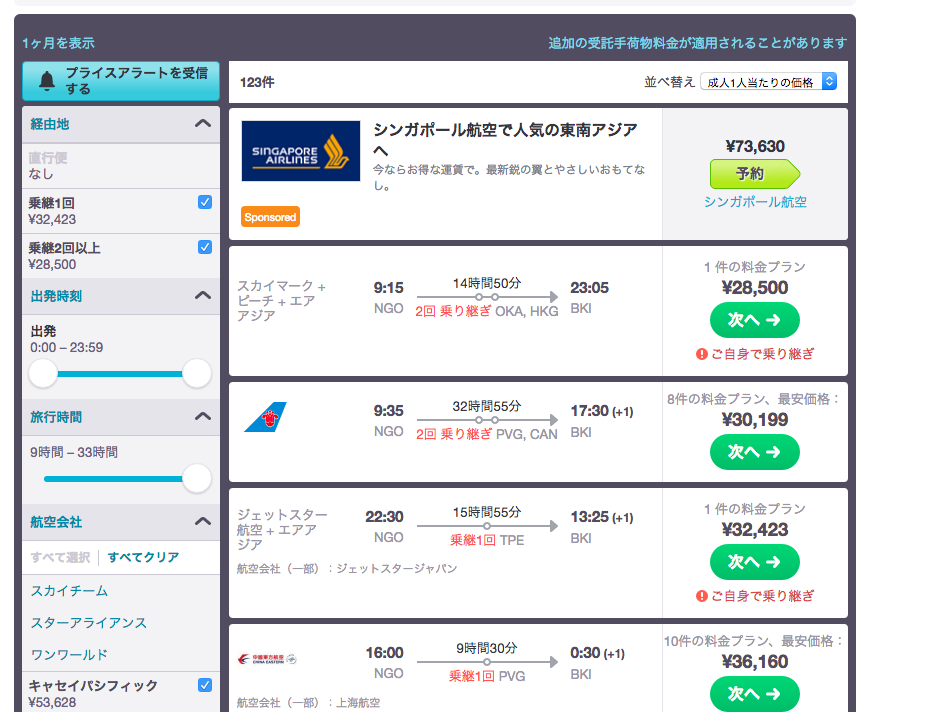Toggle the 乗継1回 checkbox
The image size is (936, 712).
click(205, 202)
